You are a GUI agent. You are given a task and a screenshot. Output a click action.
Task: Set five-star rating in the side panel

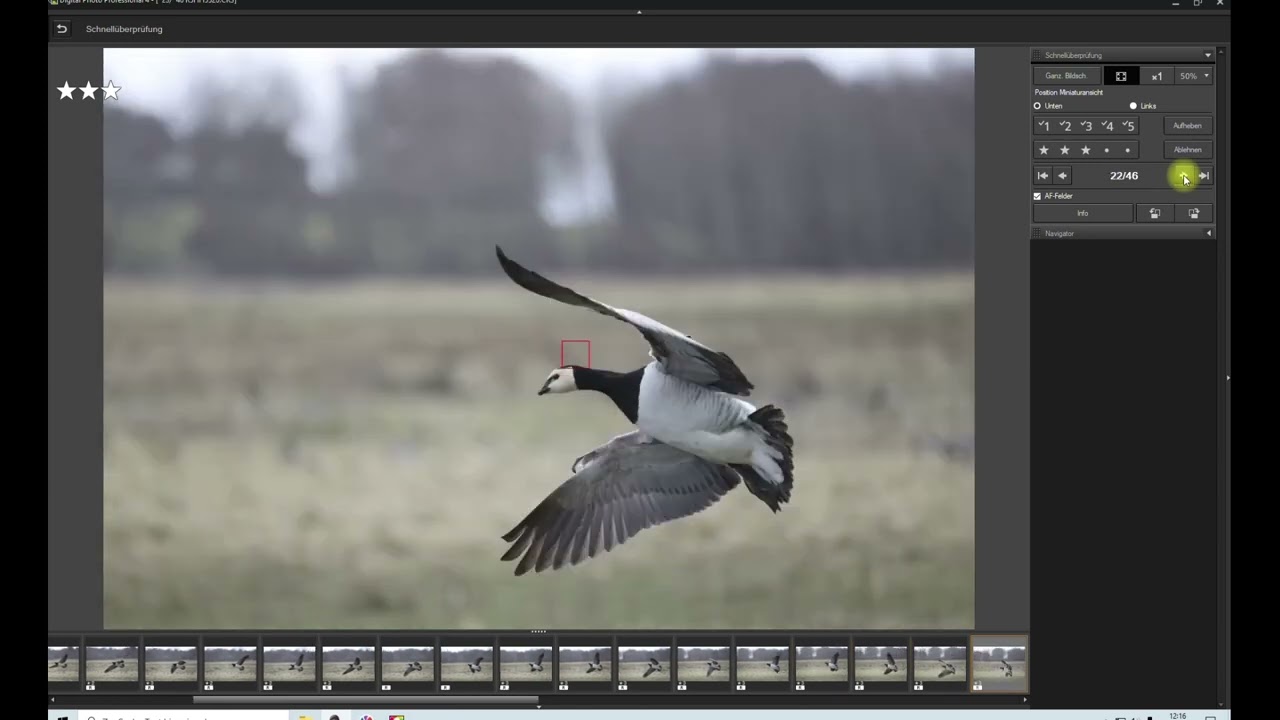(1128, 150)
